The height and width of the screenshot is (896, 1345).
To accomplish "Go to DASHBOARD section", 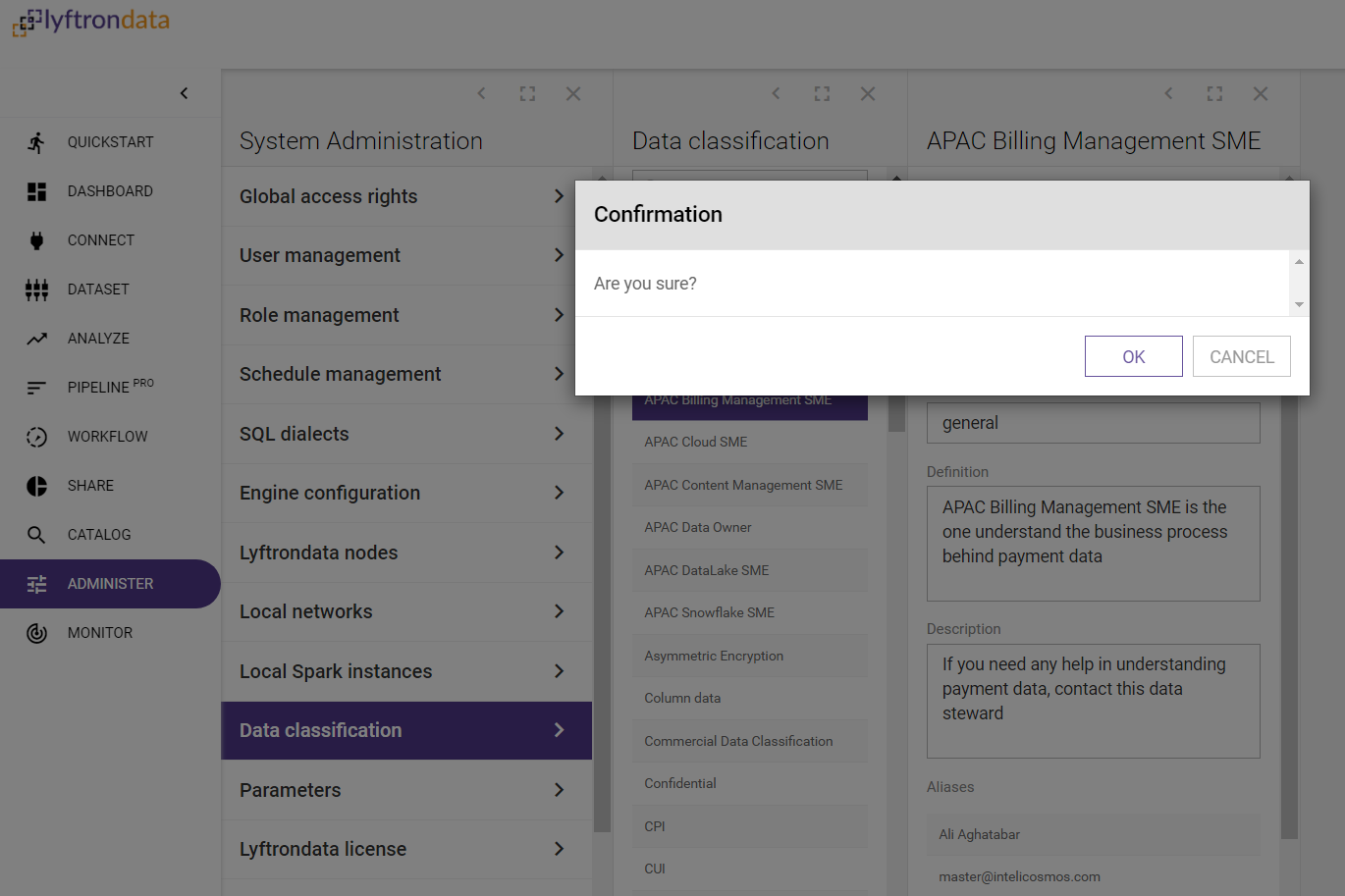I will [110, 191].
